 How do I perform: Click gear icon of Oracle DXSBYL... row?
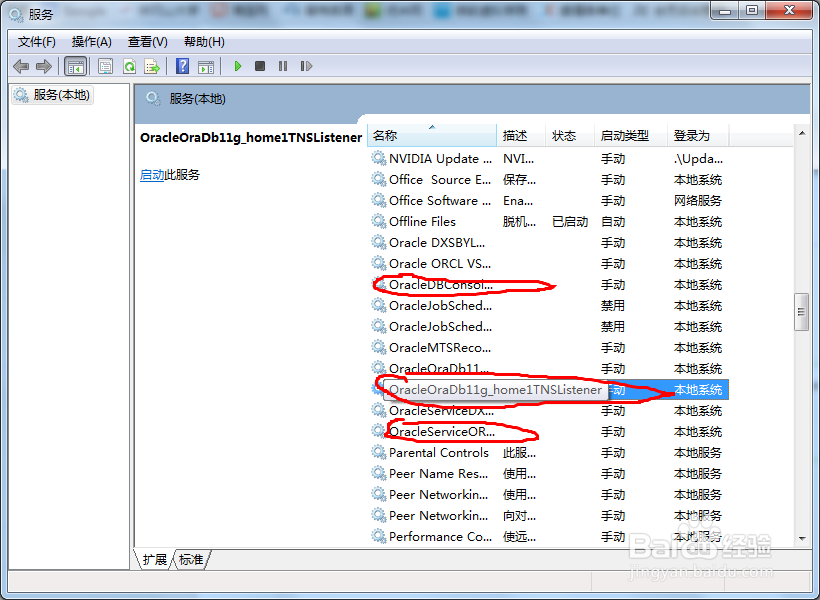[379, 242]
